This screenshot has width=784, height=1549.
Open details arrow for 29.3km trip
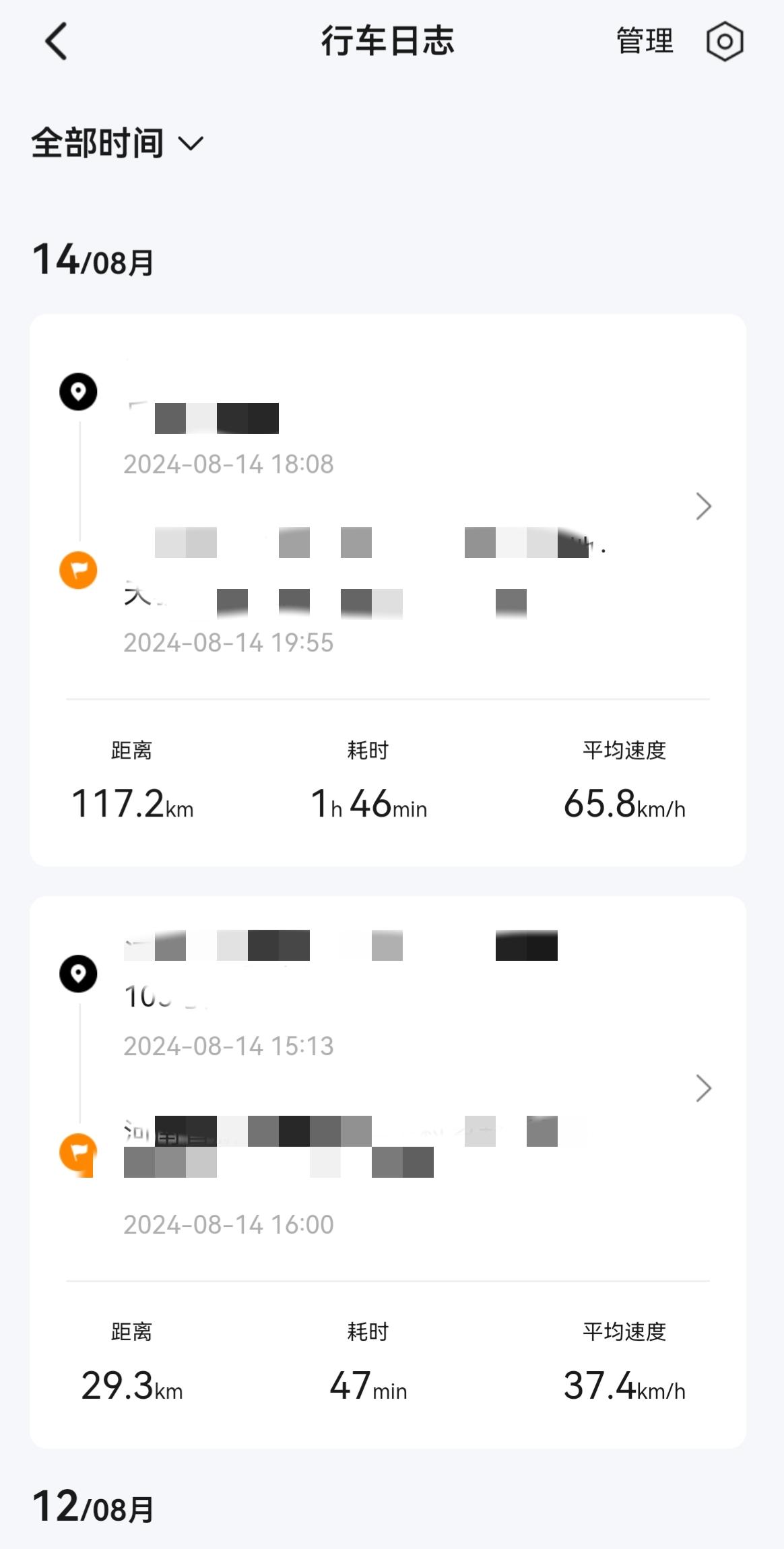click(703, 1088)
